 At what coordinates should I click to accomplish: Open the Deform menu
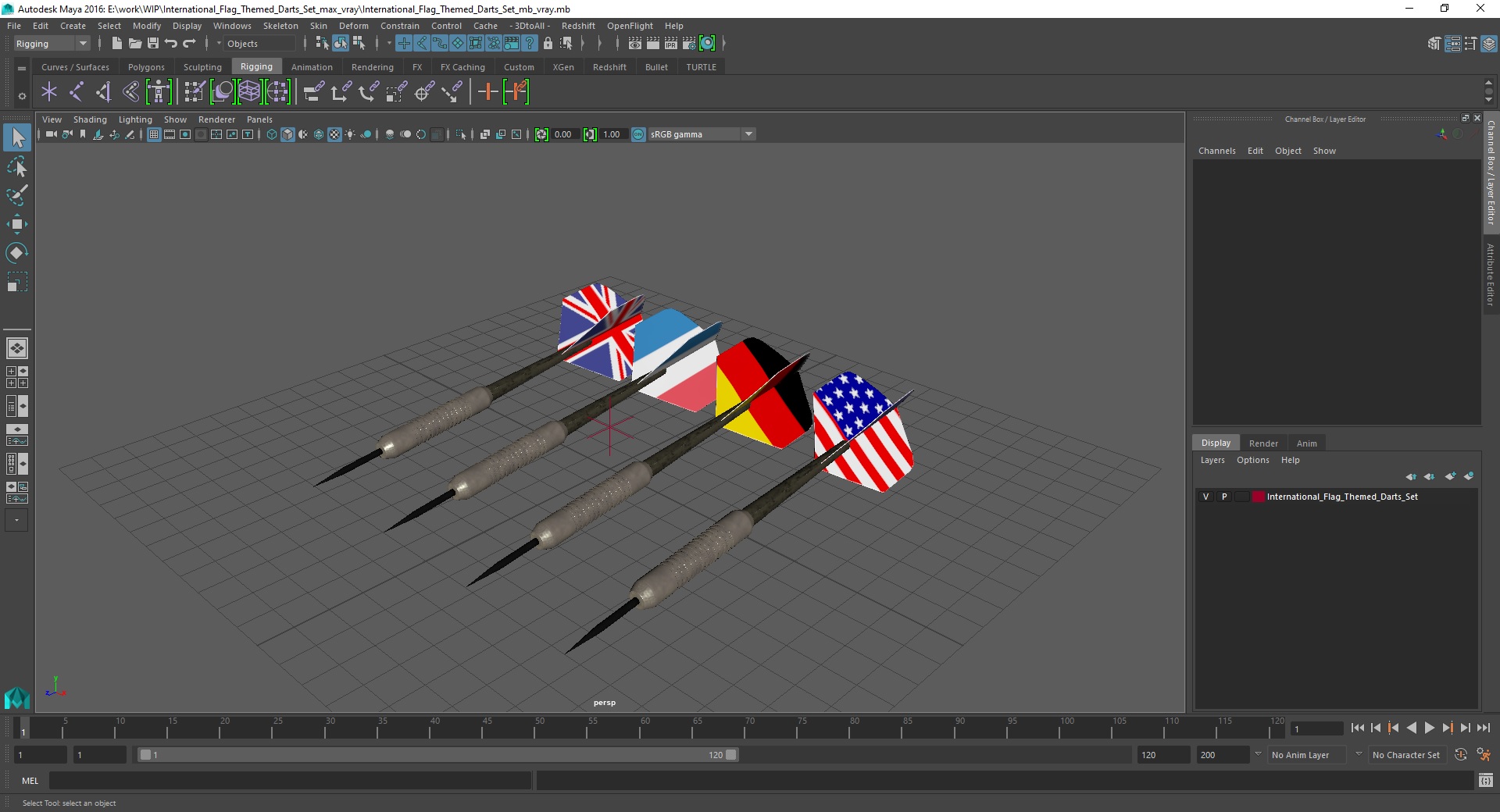click(353, 26)
